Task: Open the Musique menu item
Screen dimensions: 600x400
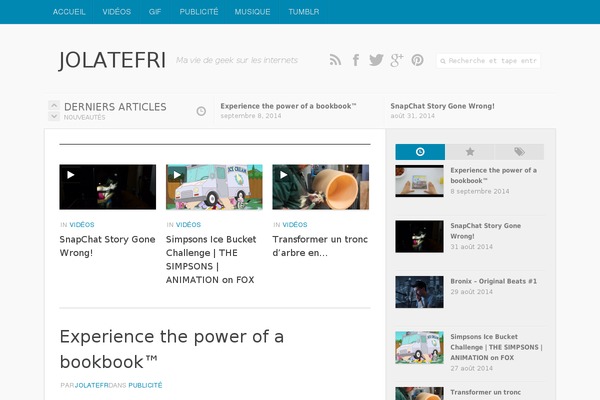Action: point(253,12)
